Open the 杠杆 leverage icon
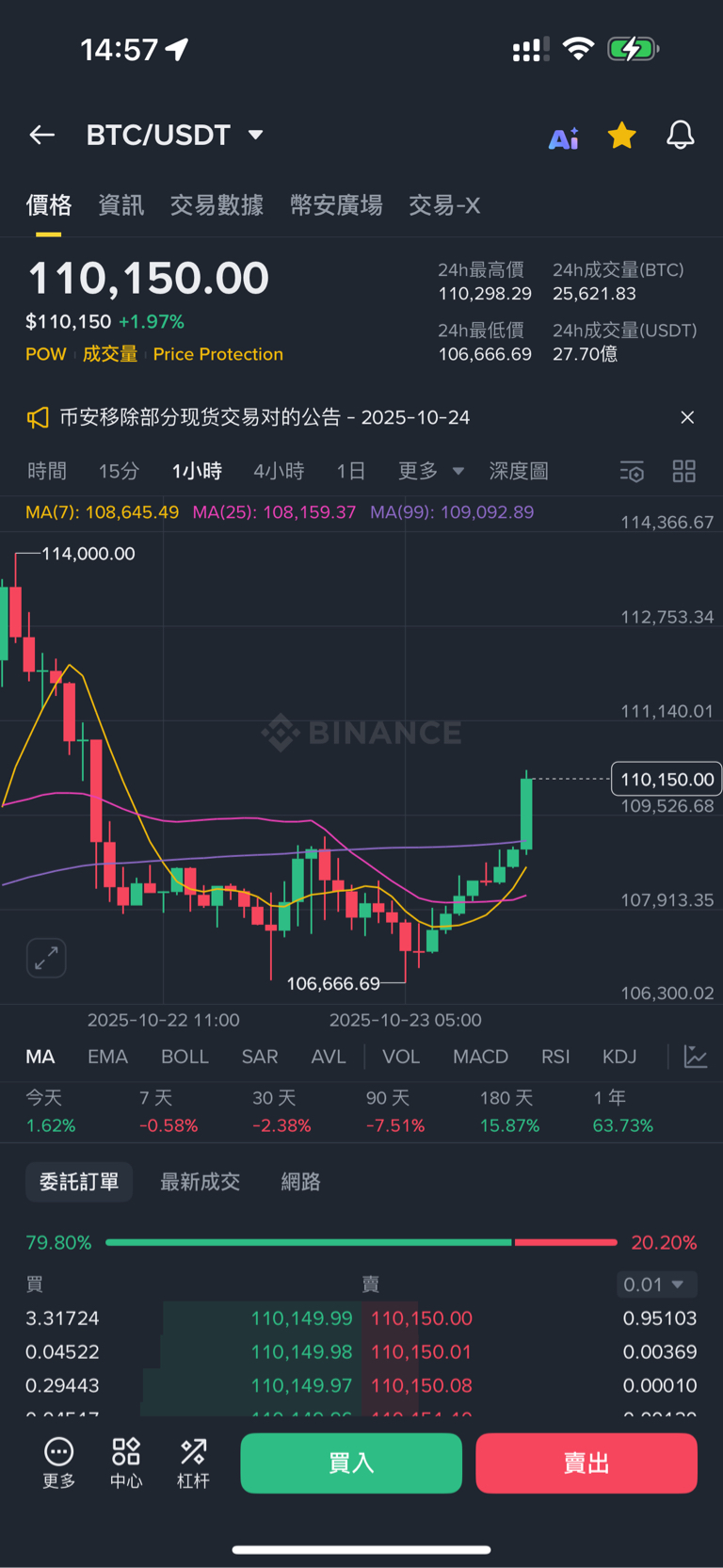 coord(193,1462)
